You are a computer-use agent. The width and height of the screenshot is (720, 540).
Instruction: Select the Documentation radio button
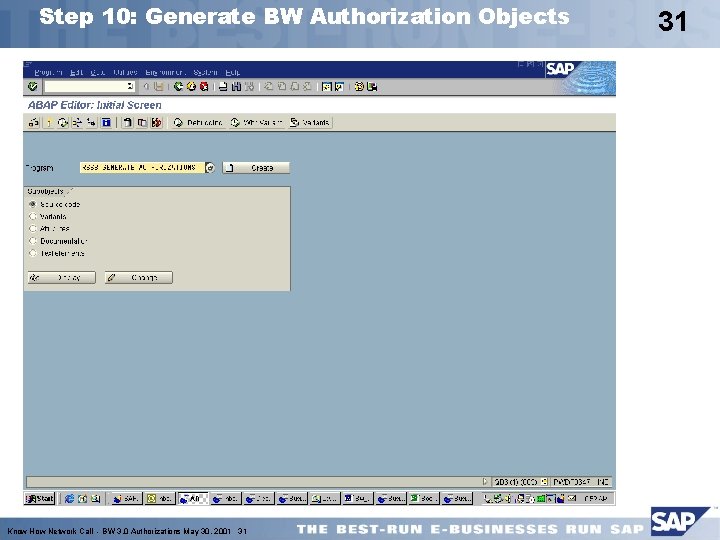coord(33,241)
